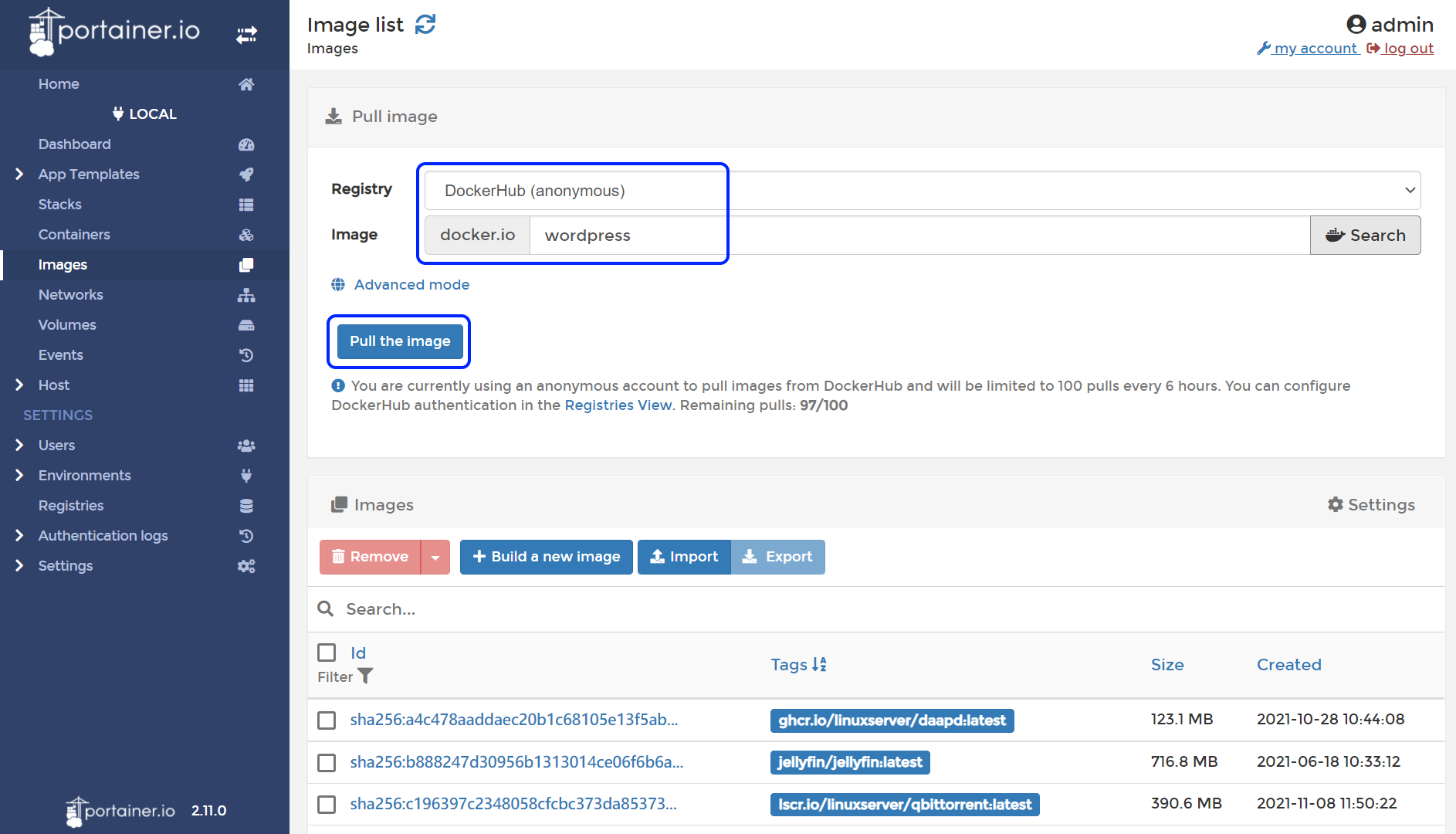Open Volumes from the sidebar menu
This screenshot has height=834, width=1456.
coord(67,325)
